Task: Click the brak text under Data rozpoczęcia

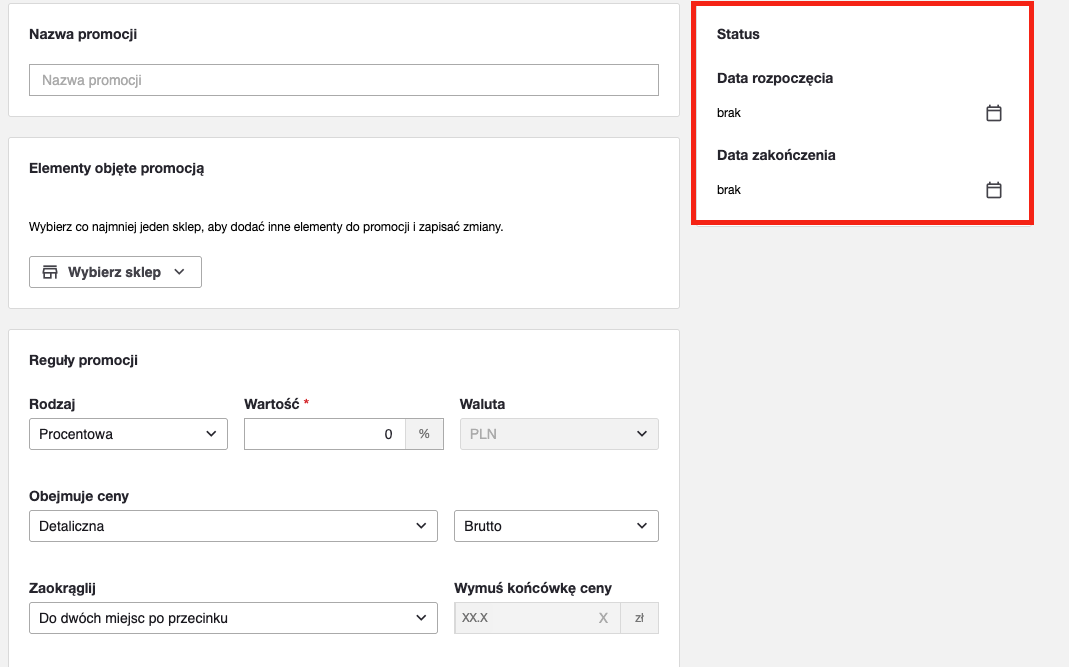Action: 729,113
